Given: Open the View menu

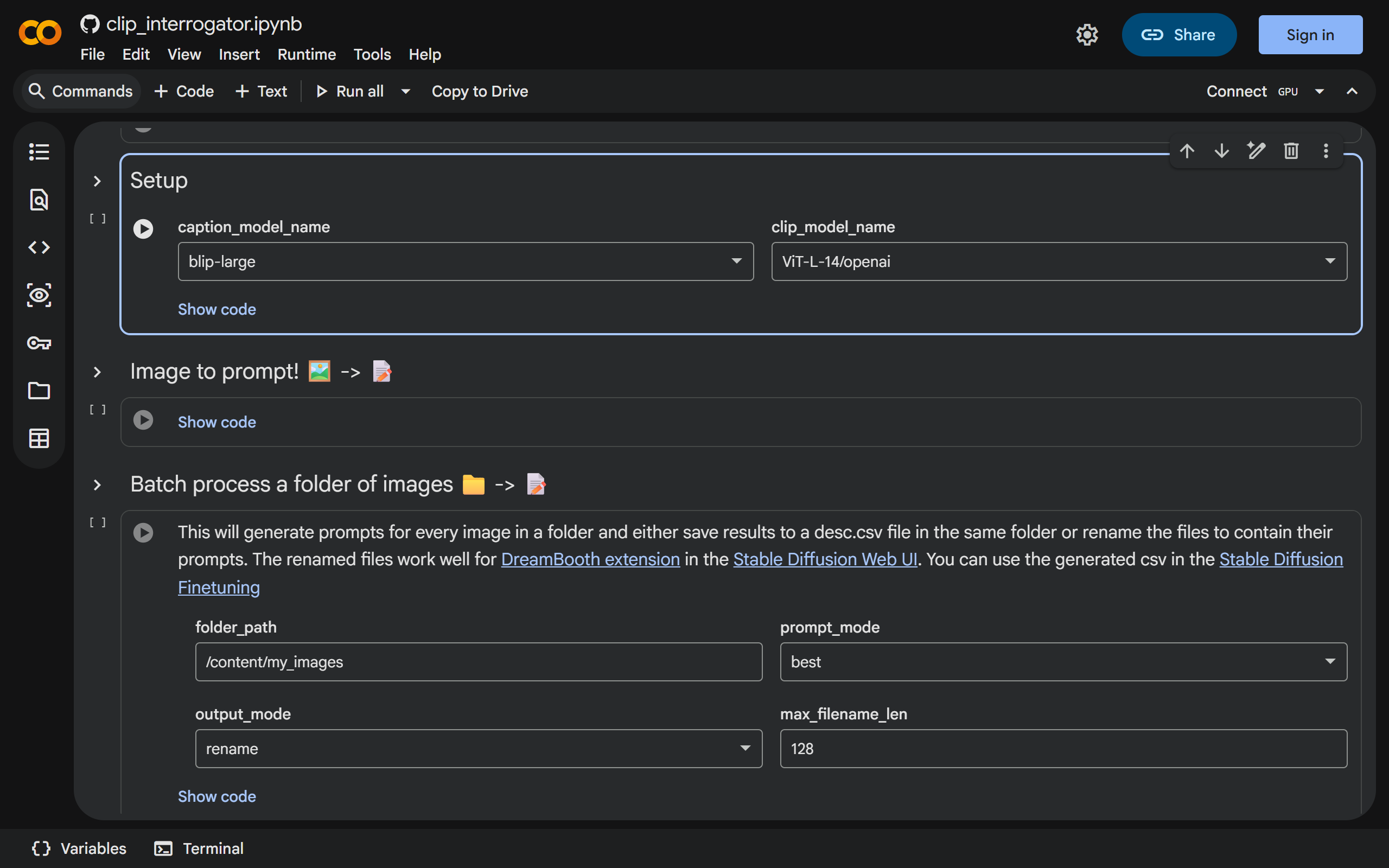Looking at the screenshot, I should coord(184,55).
